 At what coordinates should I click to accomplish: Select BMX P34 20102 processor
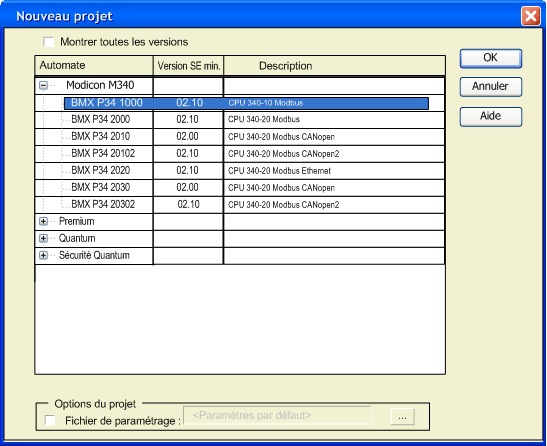240,154
